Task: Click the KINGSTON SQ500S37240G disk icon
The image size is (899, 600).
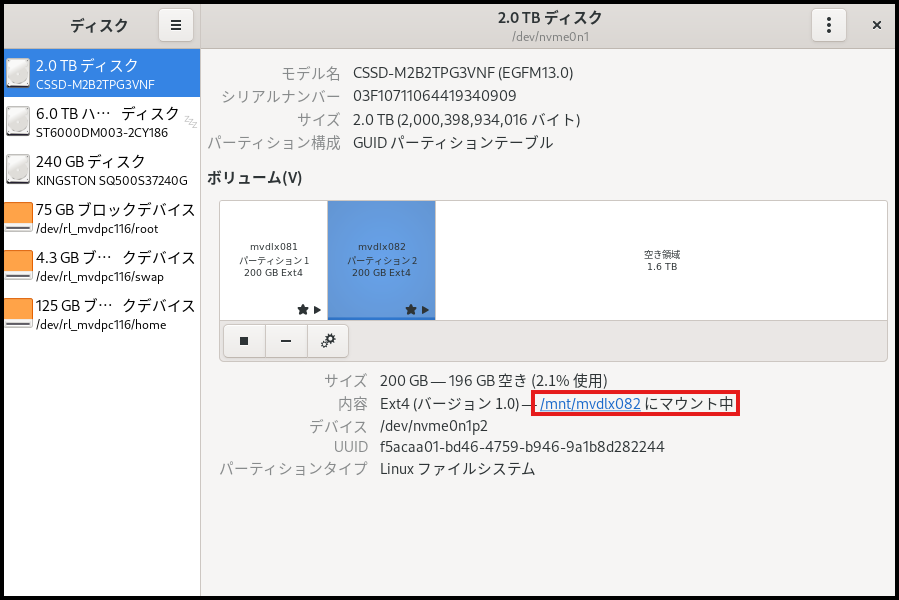Action: [x=17, y=169]
